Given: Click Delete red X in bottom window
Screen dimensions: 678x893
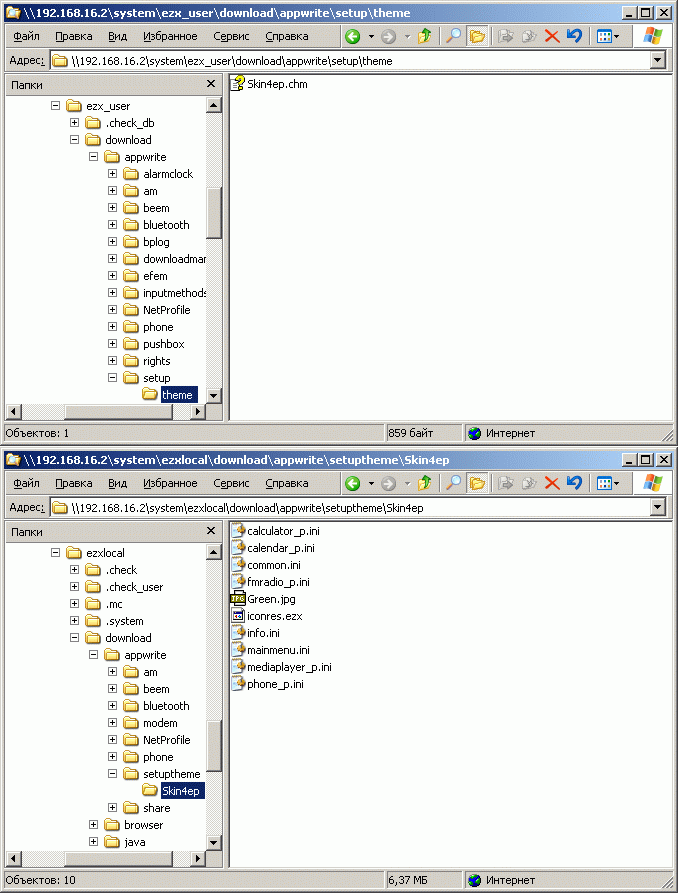Looking at the screenshot, I should (552, 484).
